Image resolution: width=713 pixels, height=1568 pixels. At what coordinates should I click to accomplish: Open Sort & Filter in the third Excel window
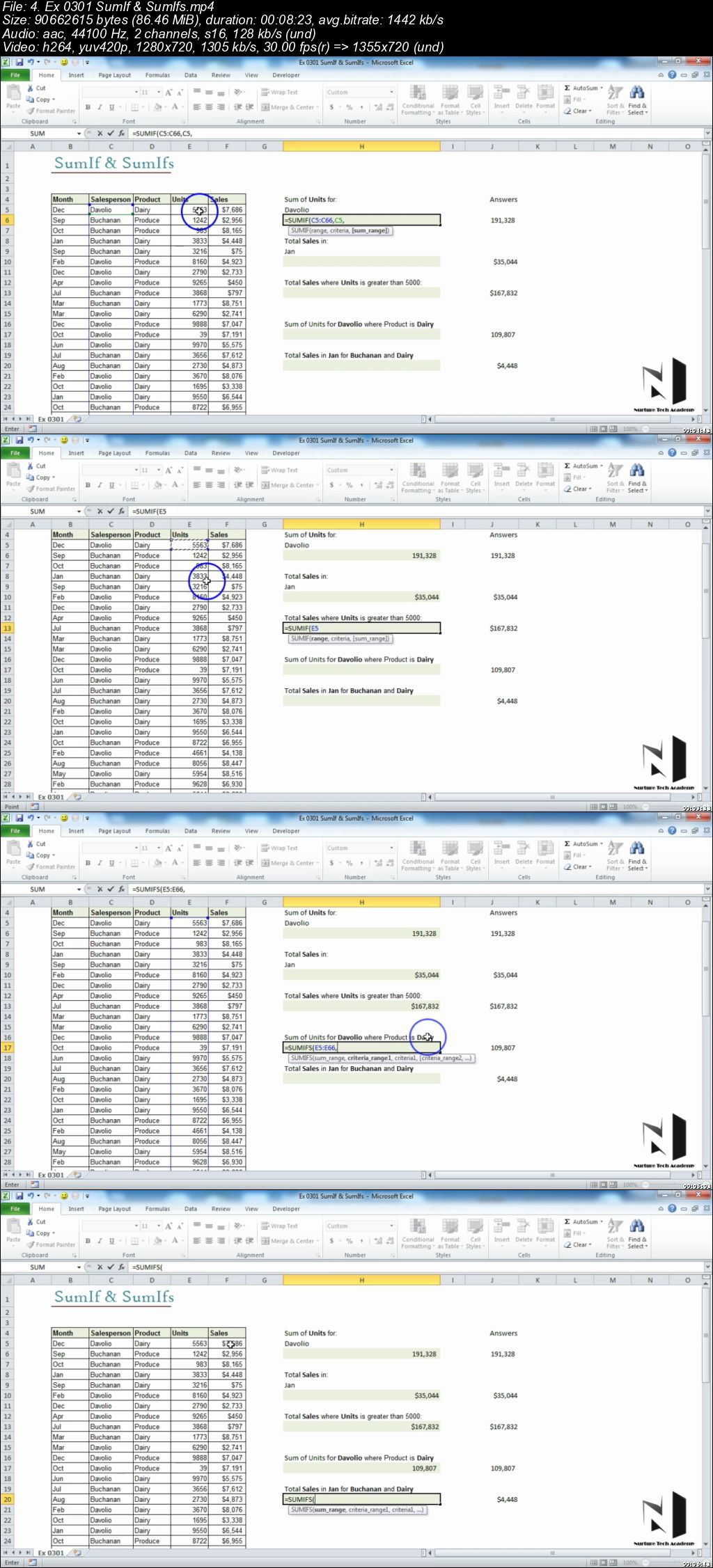615,854
